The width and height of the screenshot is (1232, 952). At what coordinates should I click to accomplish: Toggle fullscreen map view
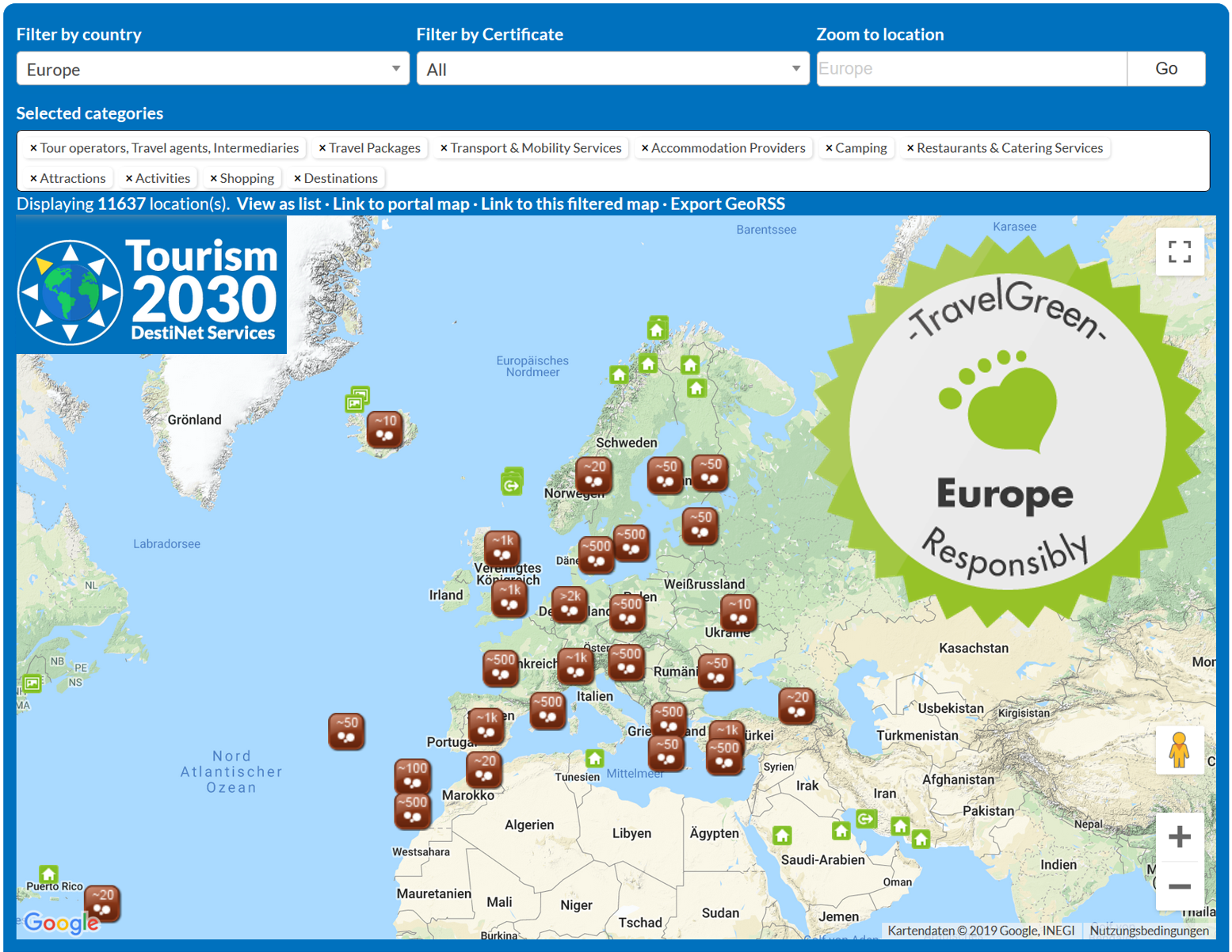point(1179,252)
